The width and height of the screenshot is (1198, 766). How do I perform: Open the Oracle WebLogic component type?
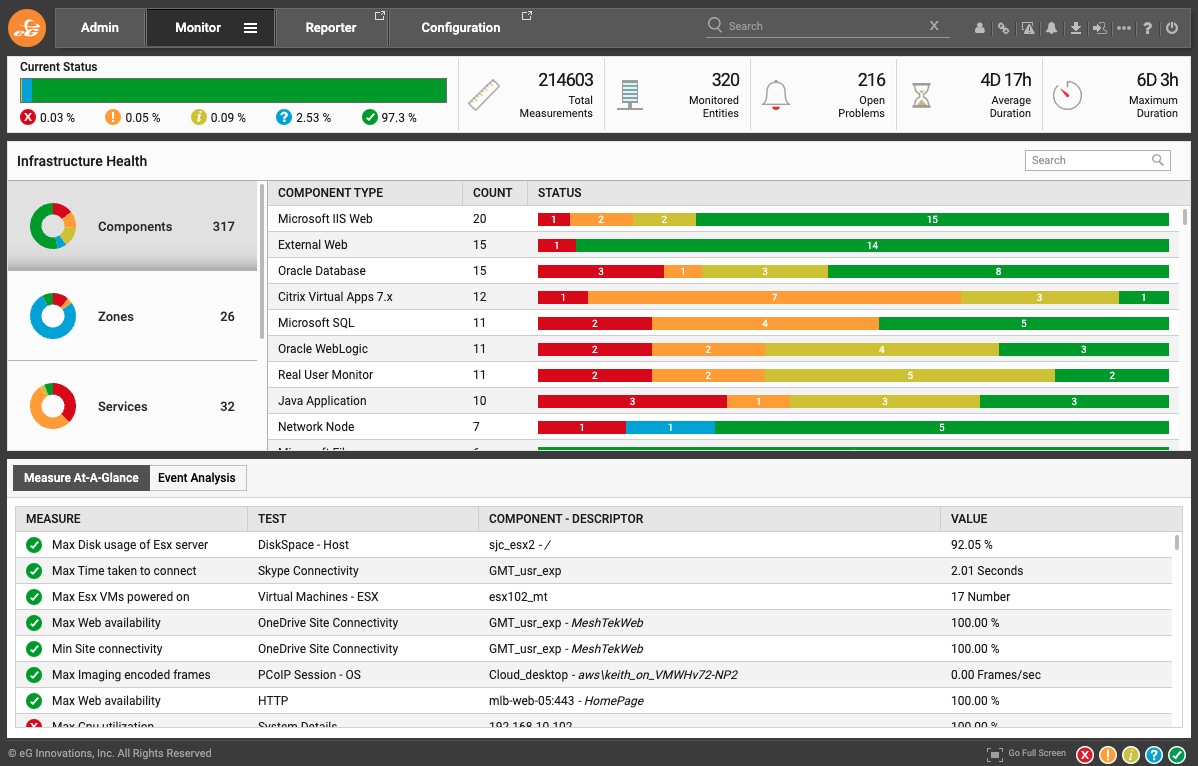(x=322, y=348)
